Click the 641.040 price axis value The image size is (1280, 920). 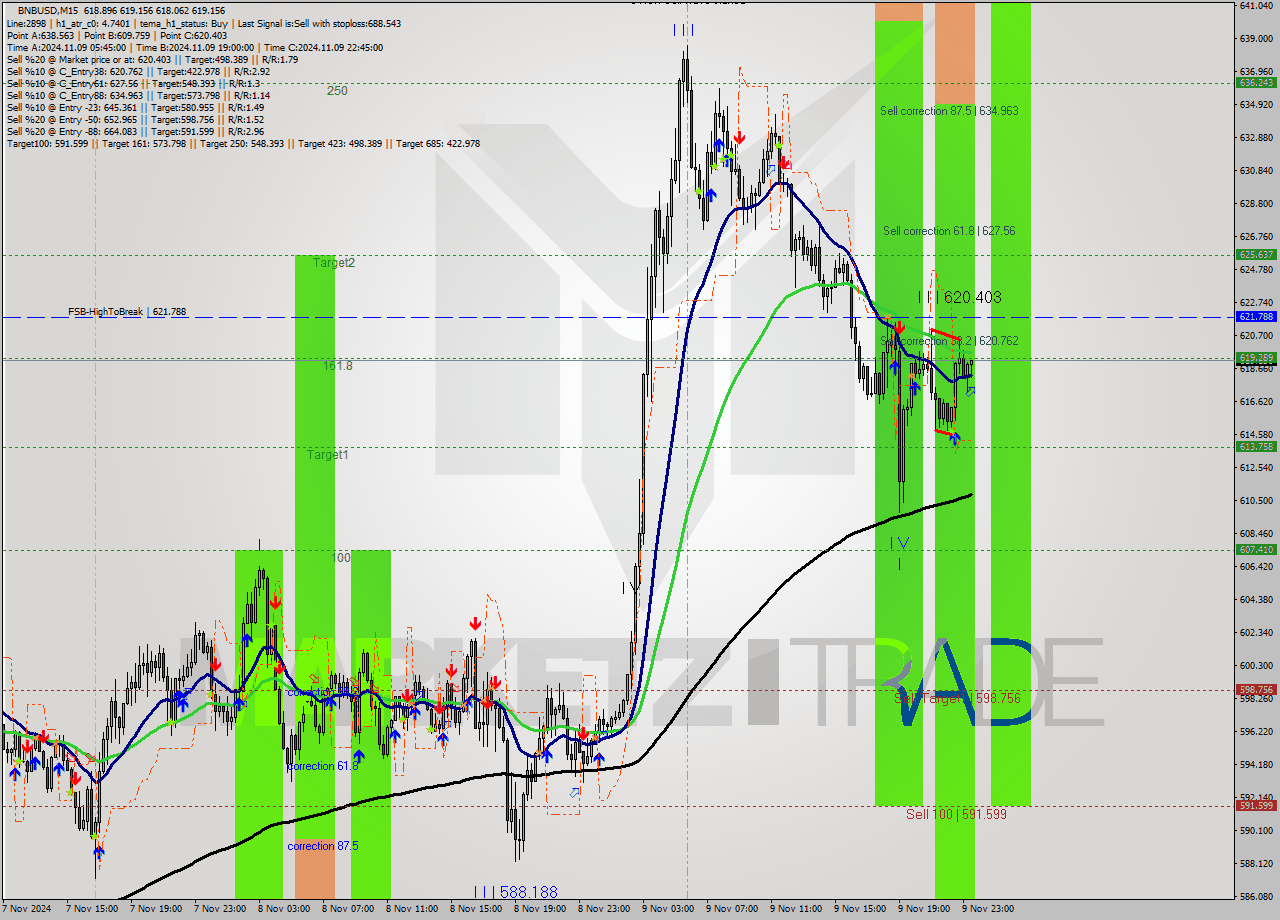[x=1256, y=5]
